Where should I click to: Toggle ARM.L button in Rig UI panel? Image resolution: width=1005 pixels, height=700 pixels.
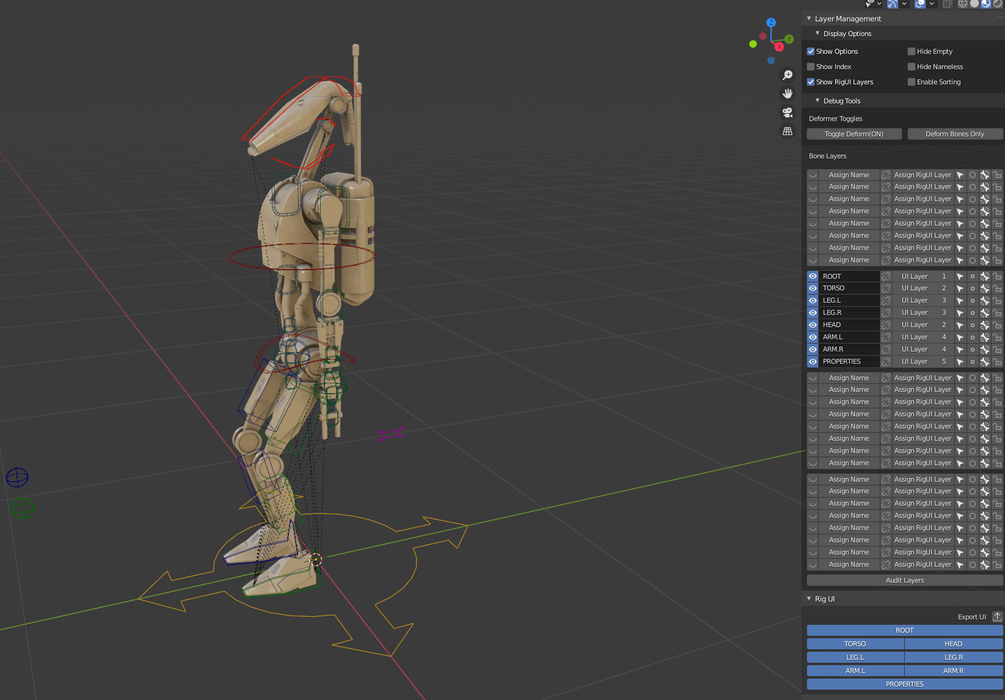[x=855, y=671]
